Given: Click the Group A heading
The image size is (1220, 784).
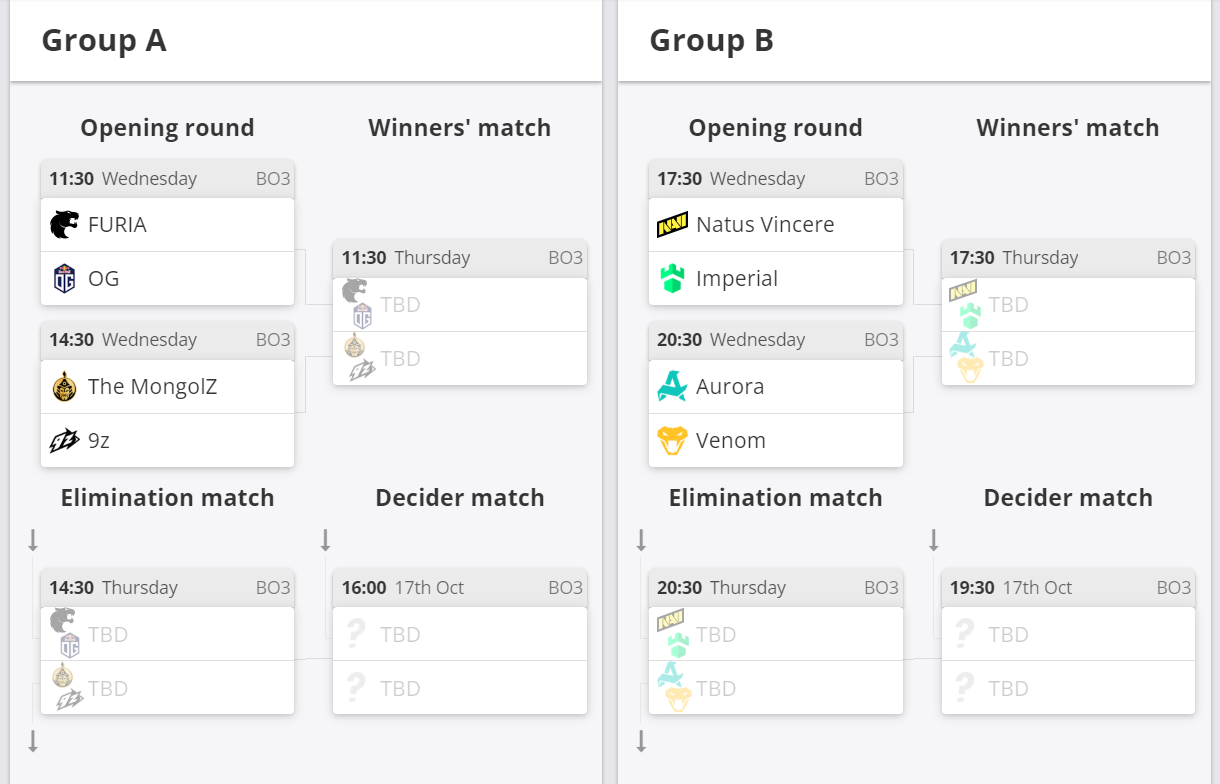Looking at the screenshot, I should (104, 41).
